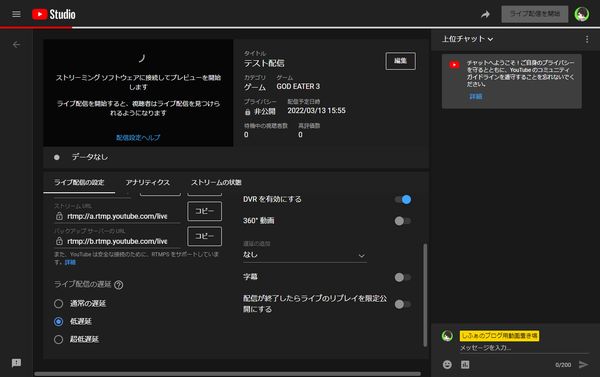This screenshot has width=600, height=377.
Task: Click the YouTube icon in chat welcome
Action: coord(454,65)
